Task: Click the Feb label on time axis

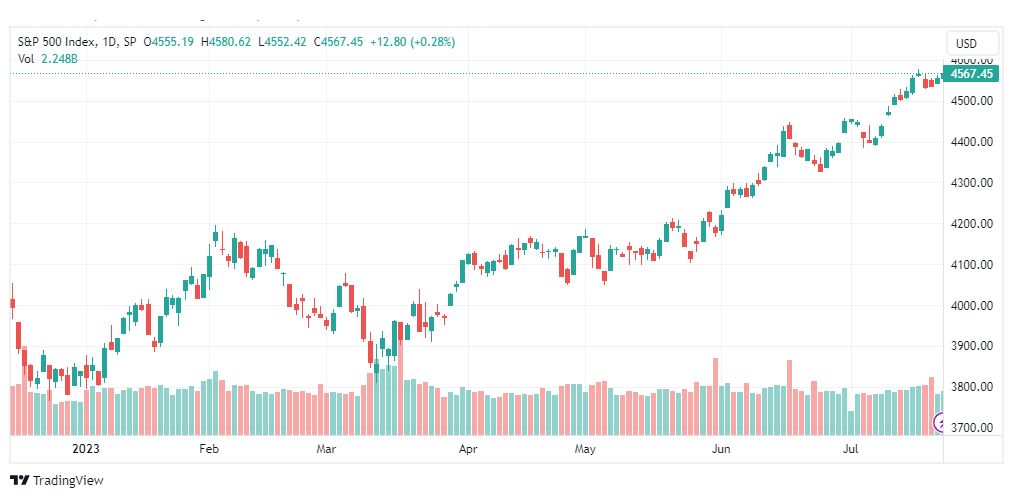Action: 209,448
